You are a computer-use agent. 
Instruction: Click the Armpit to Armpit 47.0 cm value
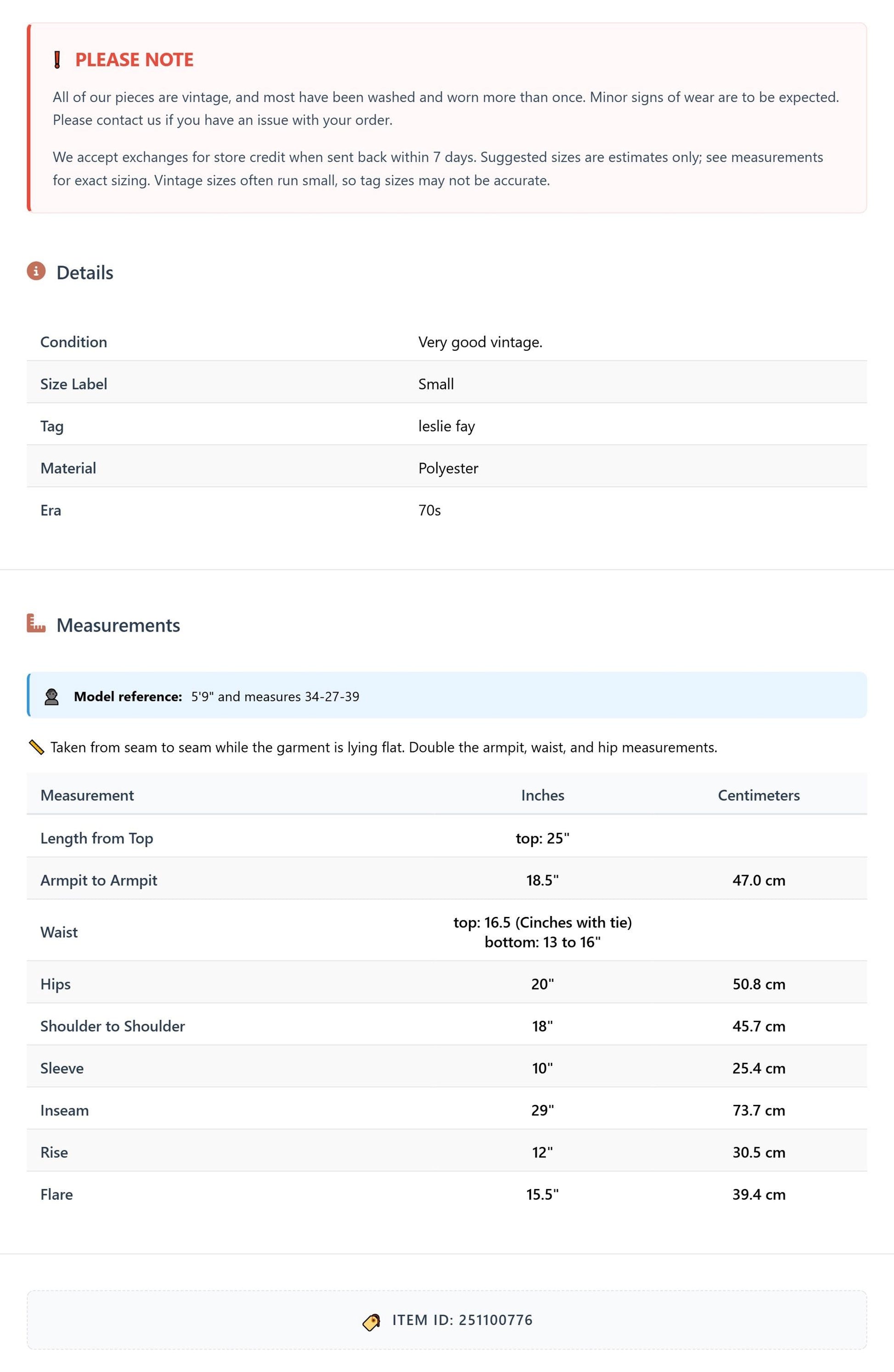pos(758,880)
